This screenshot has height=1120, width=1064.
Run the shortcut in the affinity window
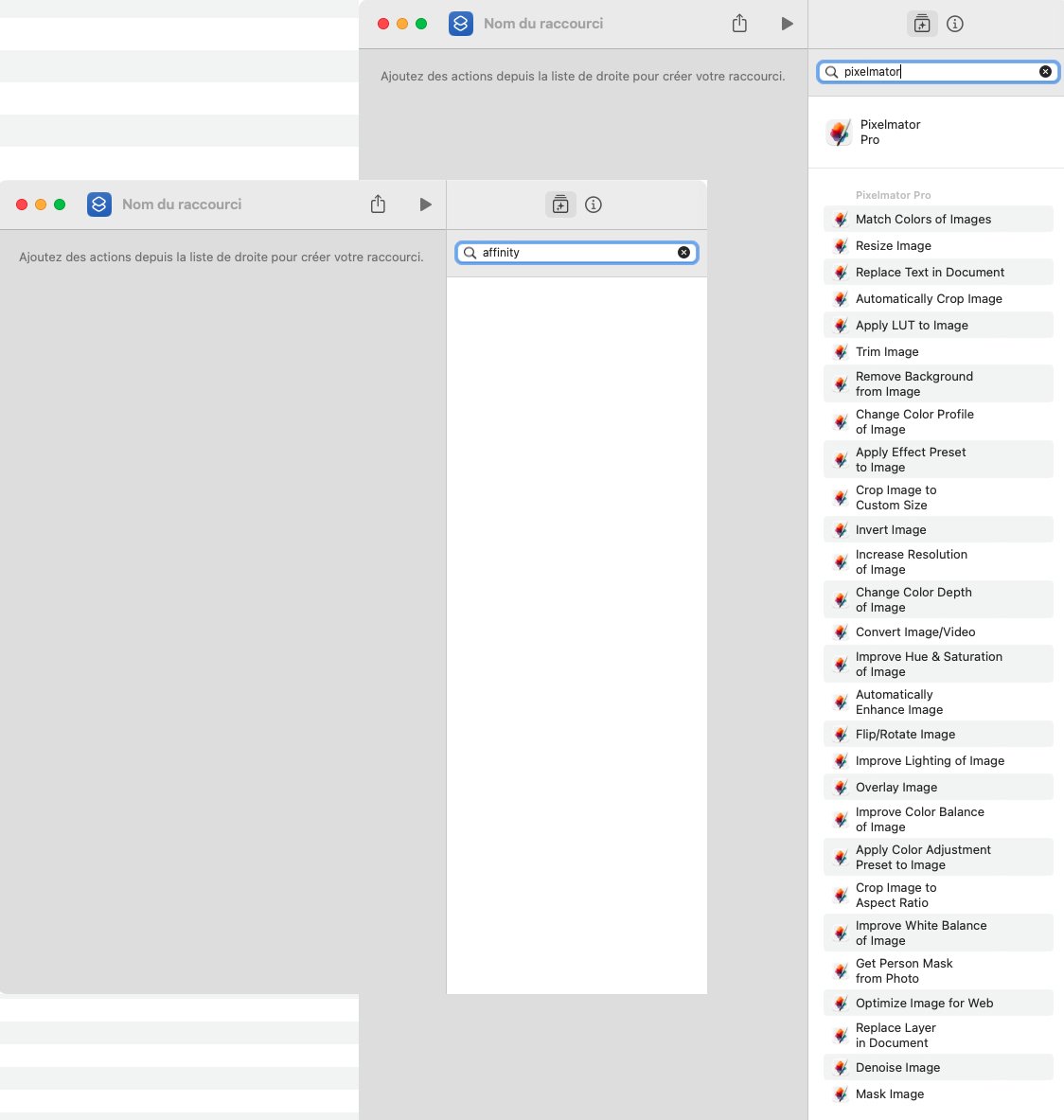click(426, 205)
